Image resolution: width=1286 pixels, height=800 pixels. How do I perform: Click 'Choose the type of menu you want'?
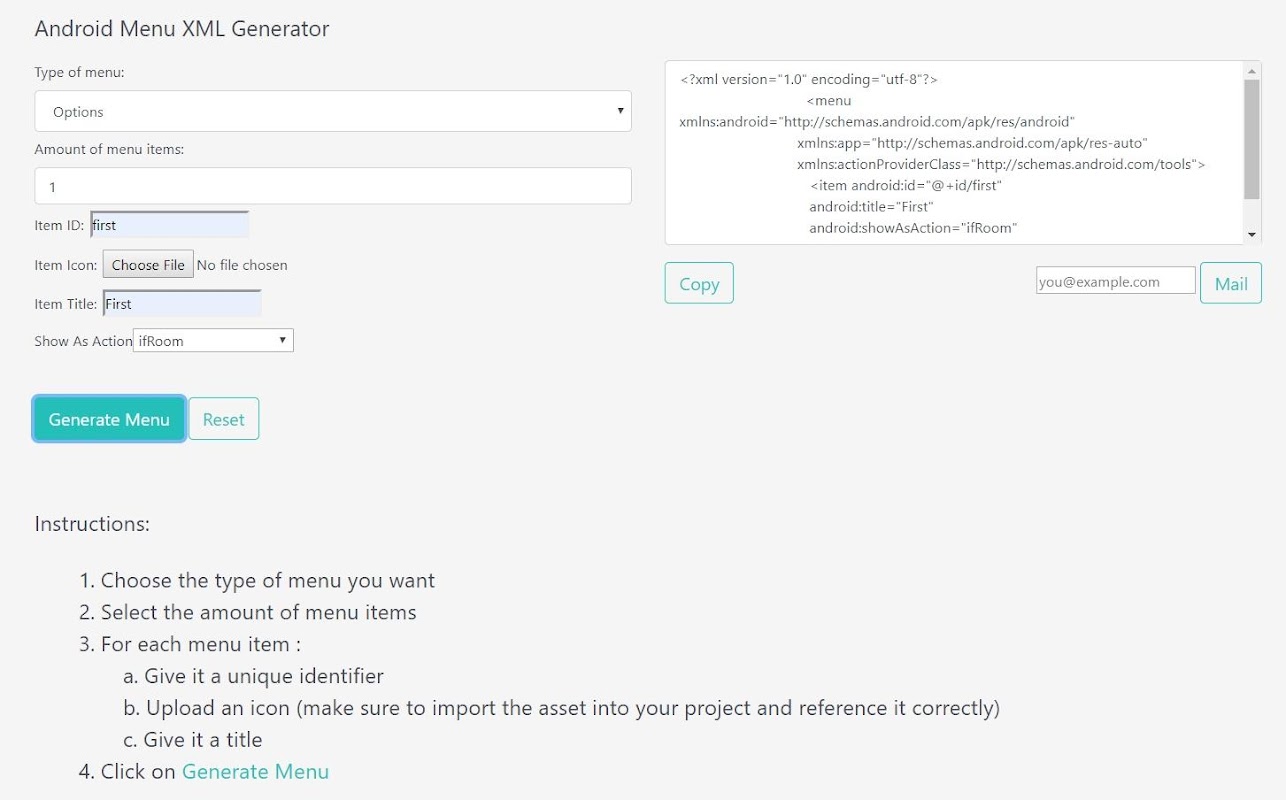(268, 580)
